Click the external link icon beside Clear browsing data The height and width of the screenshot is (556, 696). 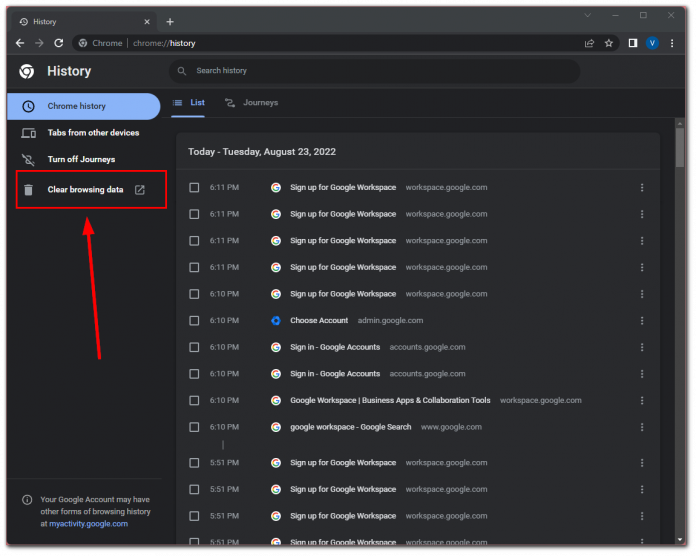point(140,190)
